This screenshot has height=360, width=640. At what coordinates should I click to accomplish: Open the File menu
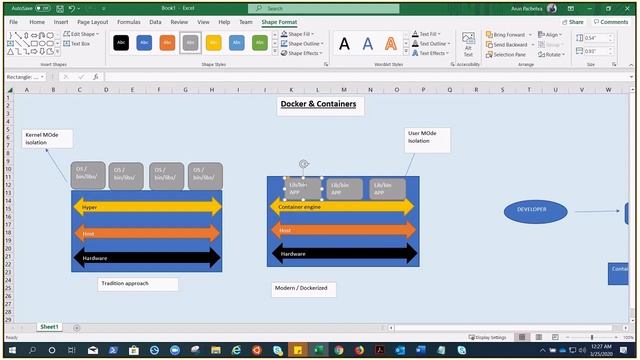pos(13,22)
